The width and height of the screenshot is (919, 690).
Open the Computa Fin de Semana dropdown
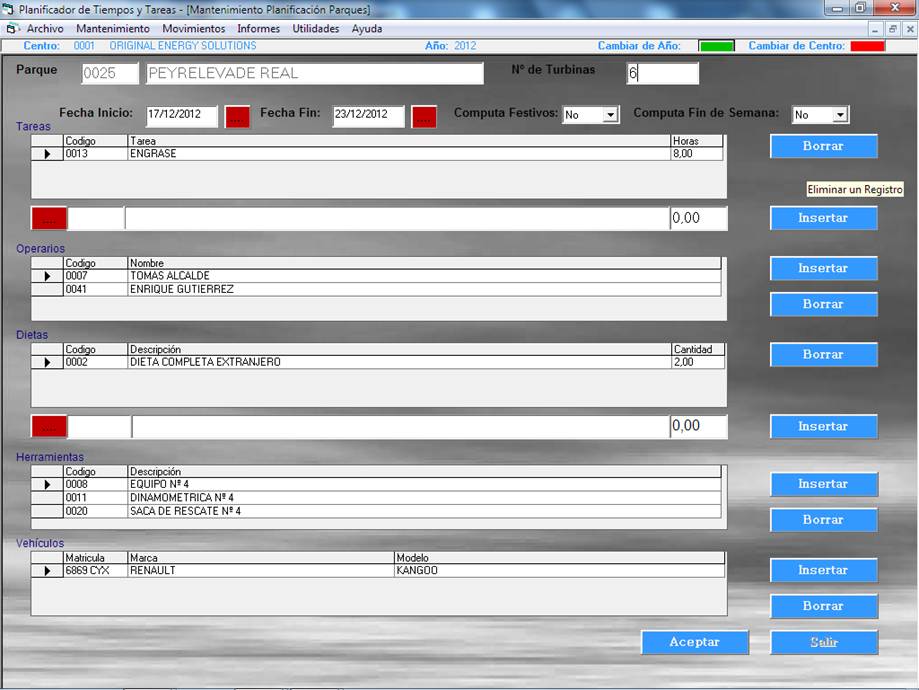(x=840, y=115)
